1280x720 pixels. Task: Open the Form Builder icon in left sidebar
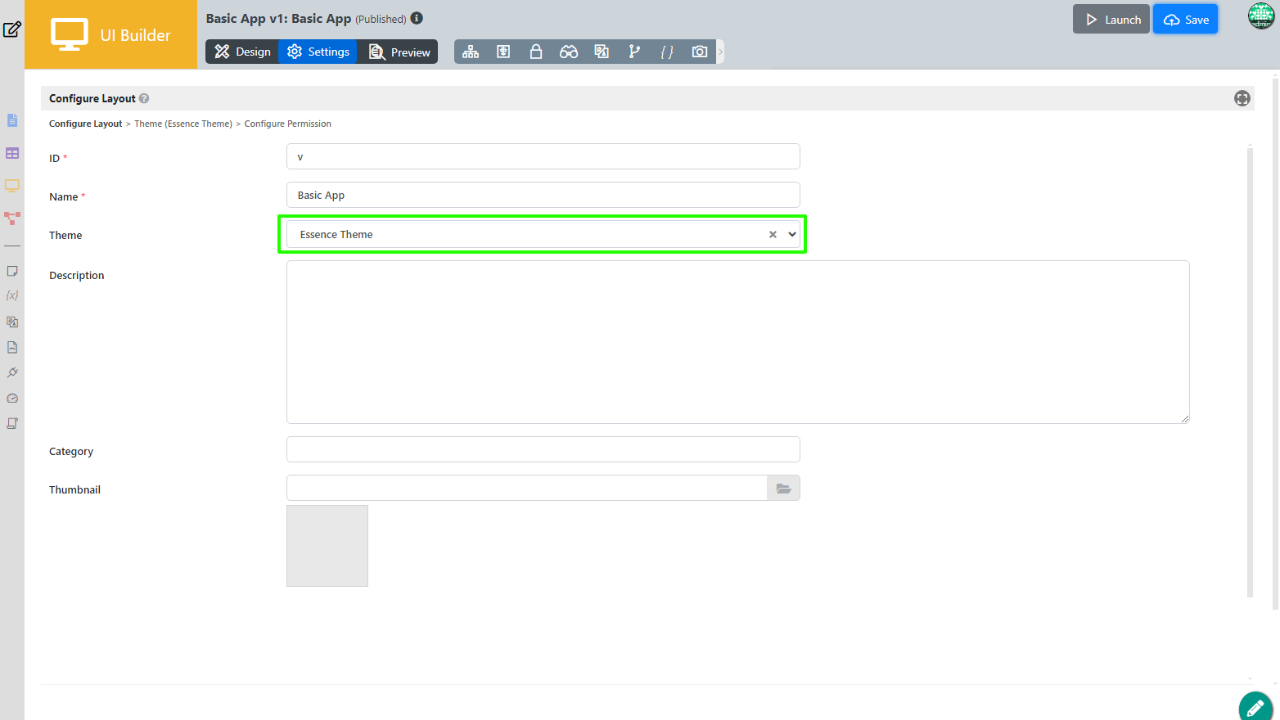(x=13, y=121)
